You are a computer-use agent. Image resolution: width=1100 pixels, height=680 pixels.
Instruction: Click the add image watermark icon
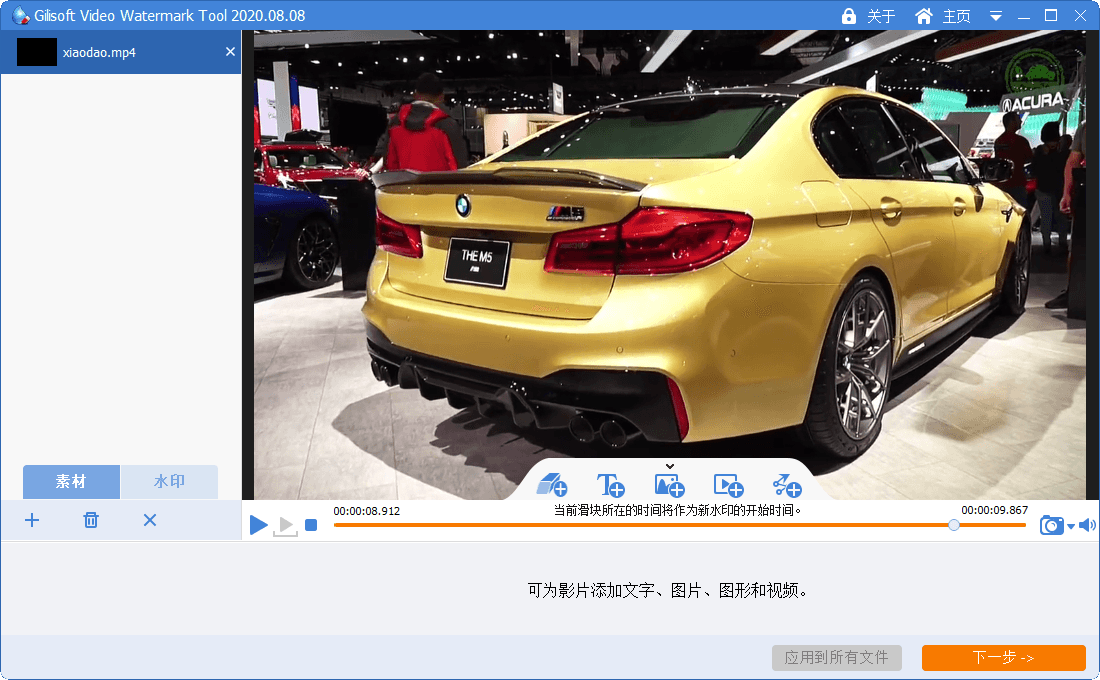point(669,486)
